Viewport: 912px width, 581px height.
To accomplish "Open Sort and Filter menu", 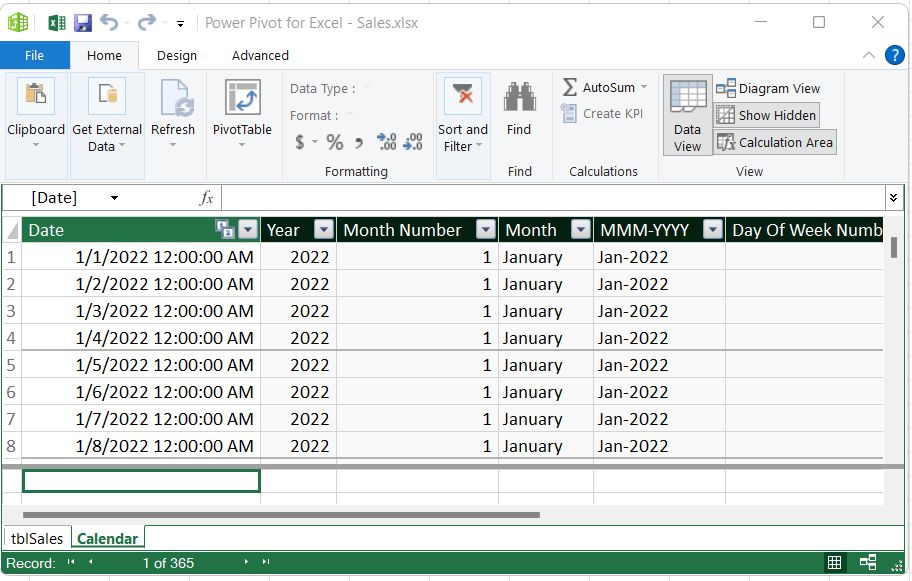I will [x=463, y=125].
